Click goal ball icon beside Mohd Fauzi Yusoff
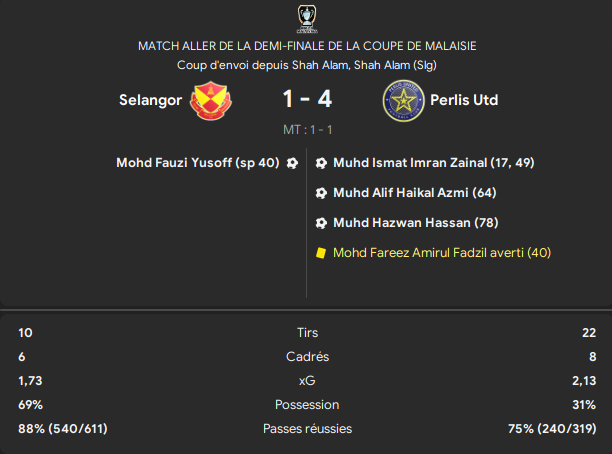The image size is (612, 454). 292,163
